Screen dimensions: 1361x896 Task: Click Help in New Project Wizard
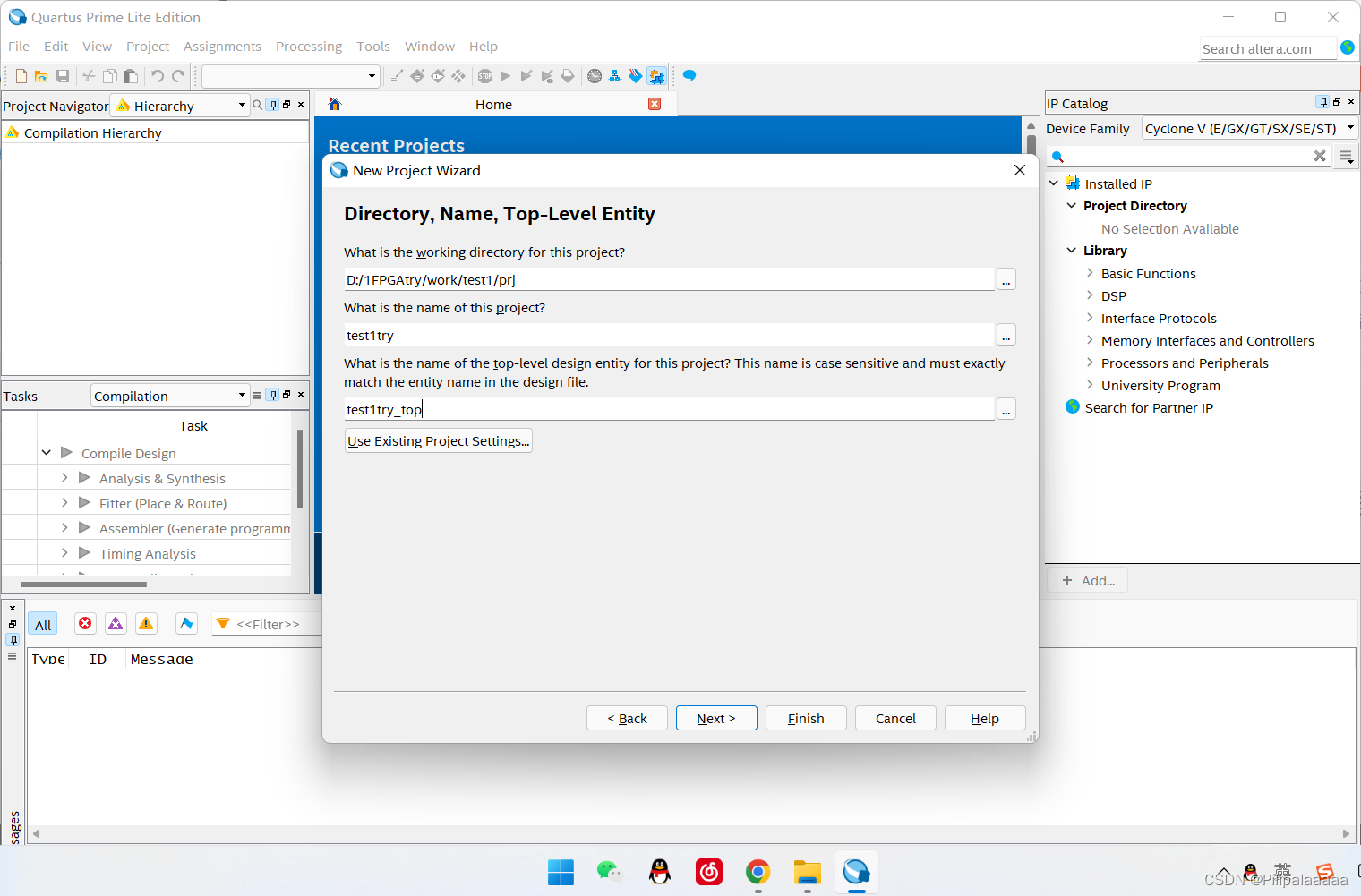(985, 718)
